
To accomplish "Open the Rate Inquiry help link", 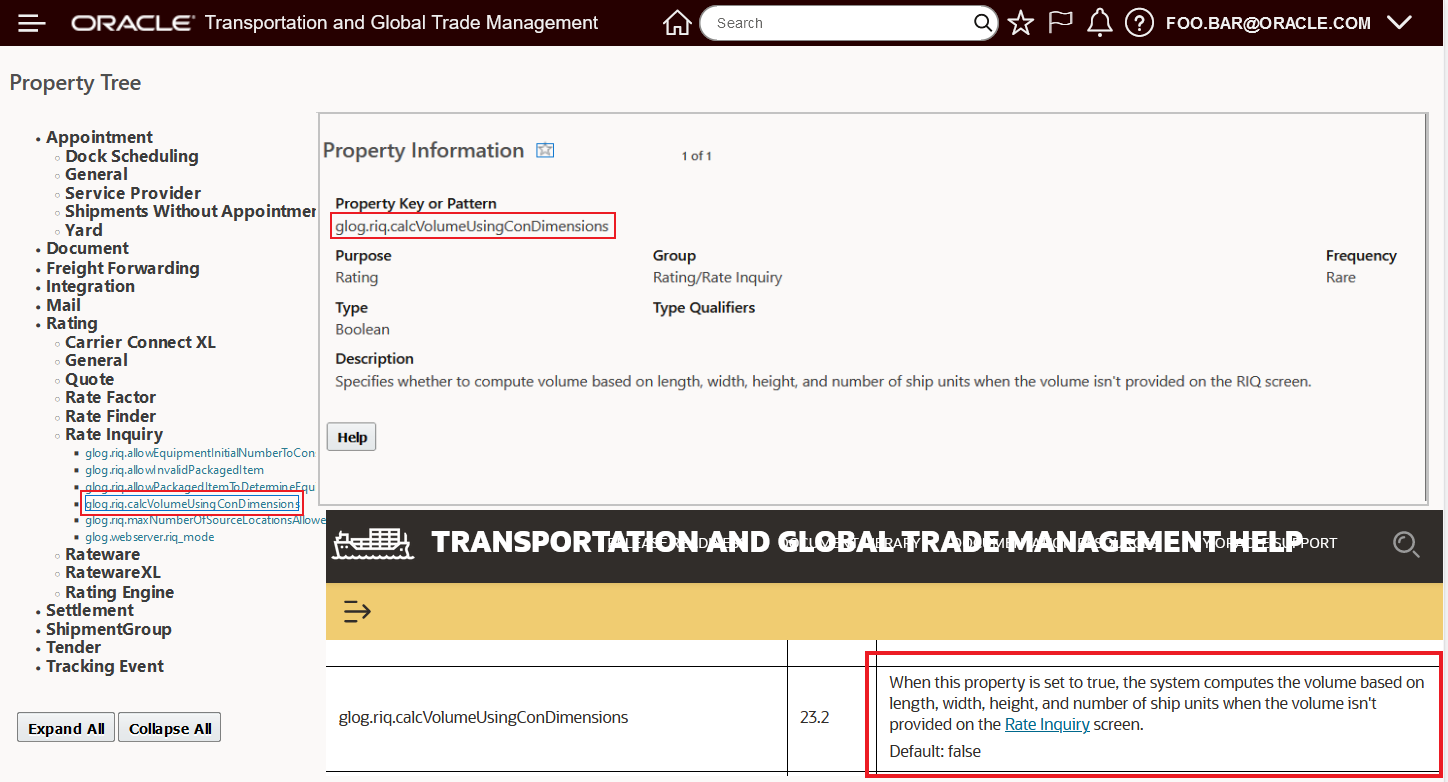I will [1046, 724].
